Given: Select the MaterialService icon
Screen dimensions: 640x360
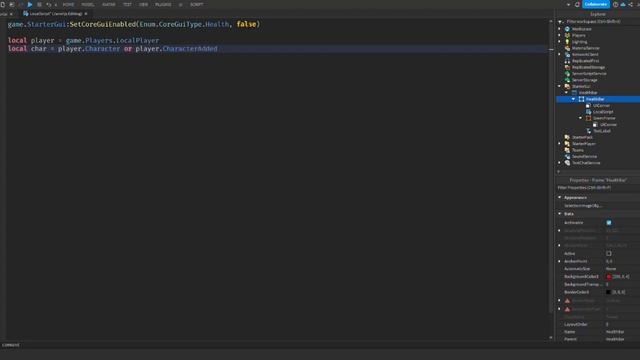Looking at the screenshot, I should tap(567, 48).
